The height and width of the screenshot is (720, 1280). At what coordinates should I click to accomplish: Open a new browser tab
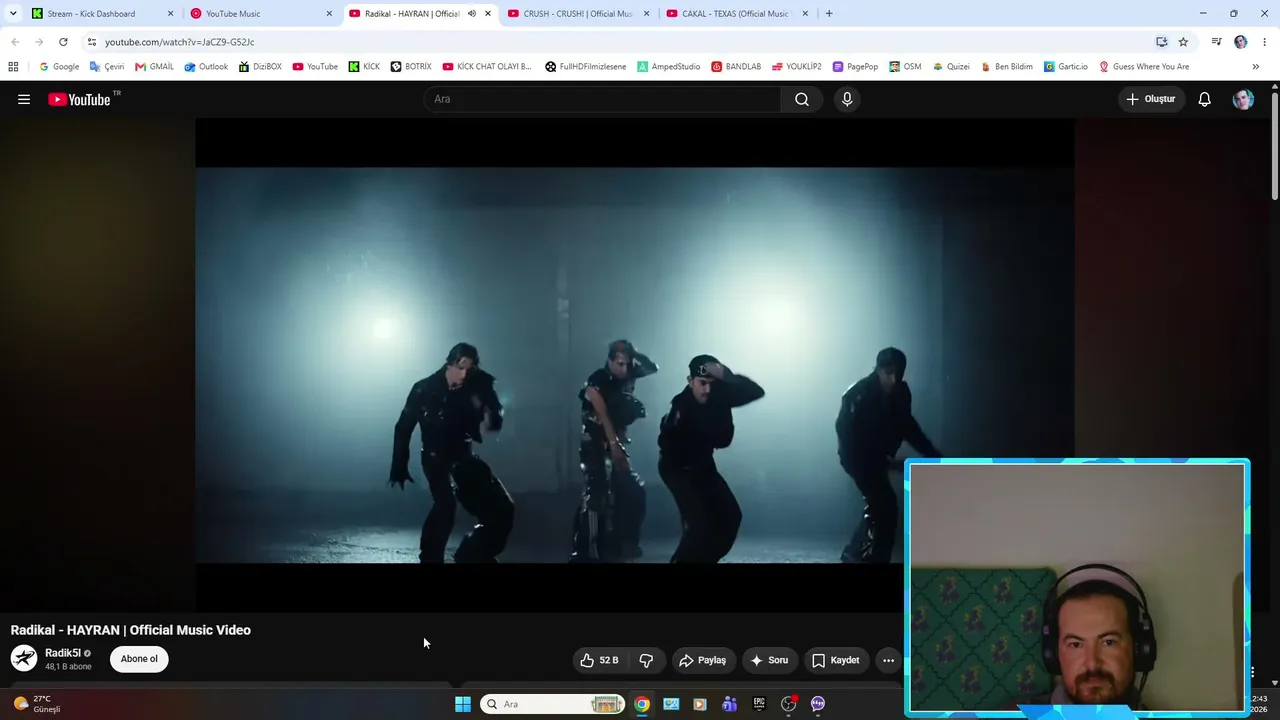(x=828, y=14)
